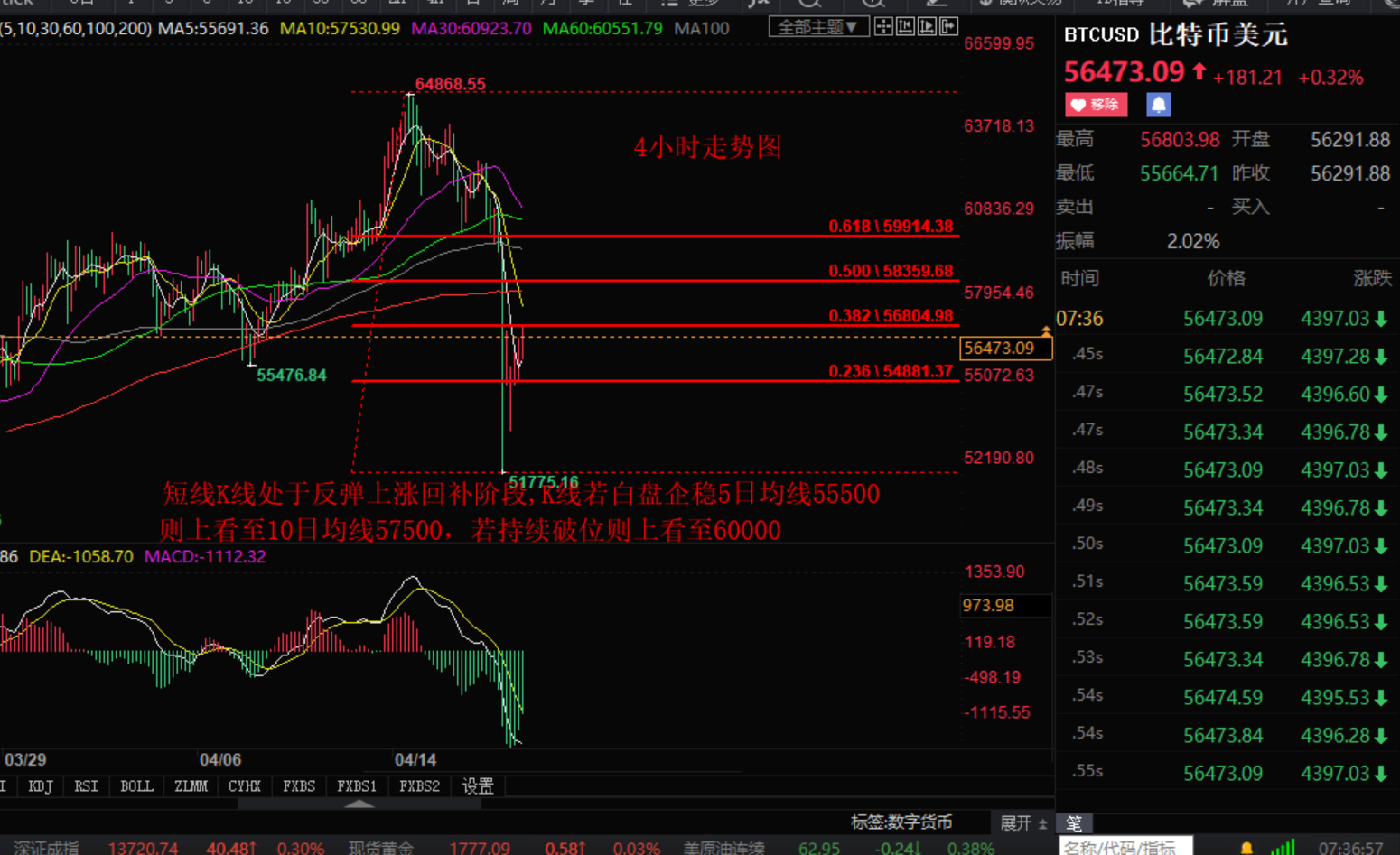Click the 振幅 value 2.02%
This screenshot has height=855, width=1400.
[1193, 241]
